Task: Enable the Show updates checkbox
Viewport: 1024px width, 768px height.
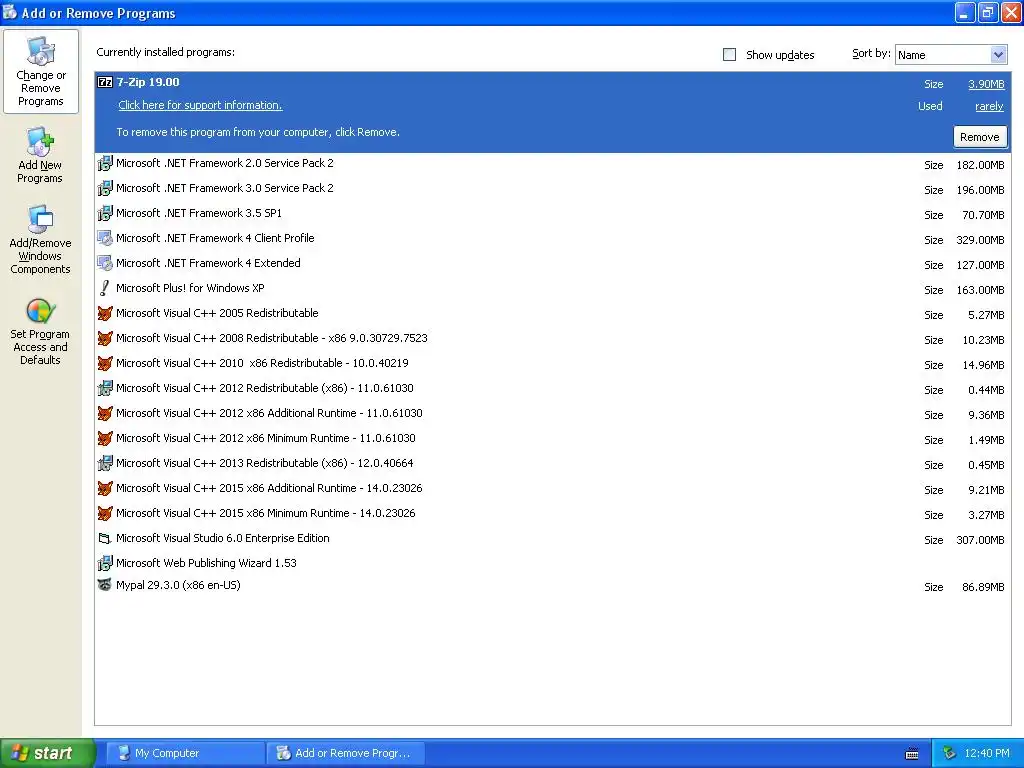Action: coord(729,55)
